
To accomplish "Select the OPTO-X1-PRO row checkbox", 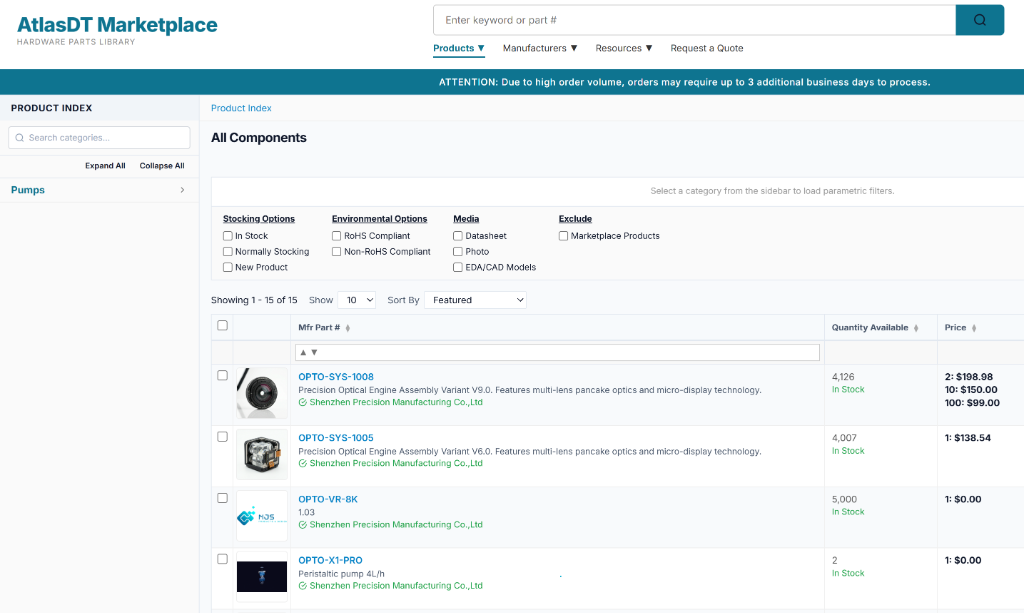I will click(x=223, y=559).
